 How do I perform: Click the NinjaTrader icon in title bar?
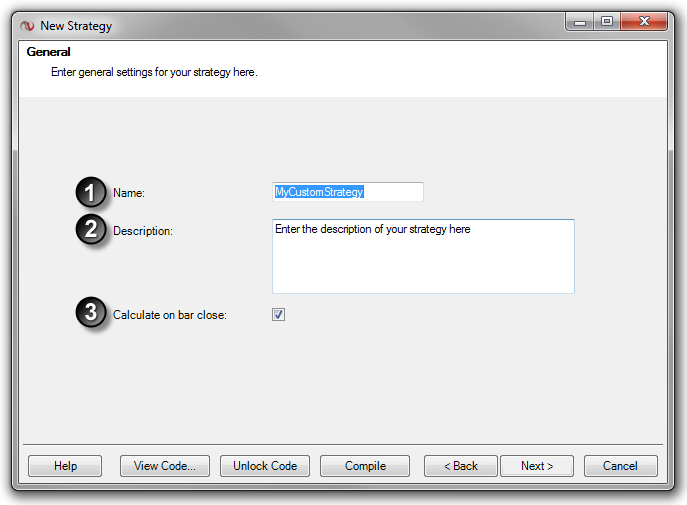coord(27,26)
